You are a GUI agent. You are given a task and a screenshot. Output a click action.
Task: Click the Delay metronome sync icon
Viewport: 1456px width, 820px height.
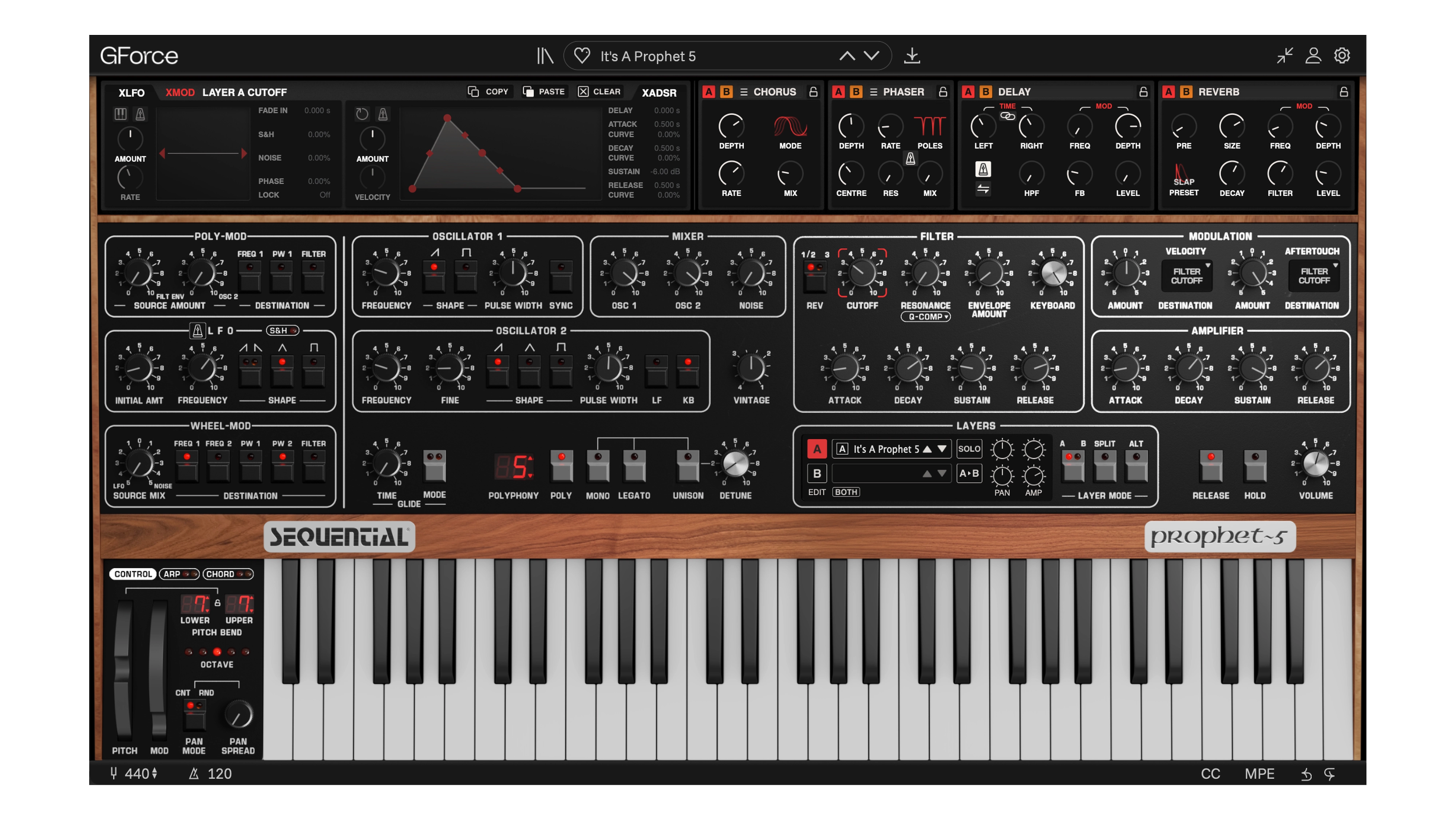pos(983,169)
